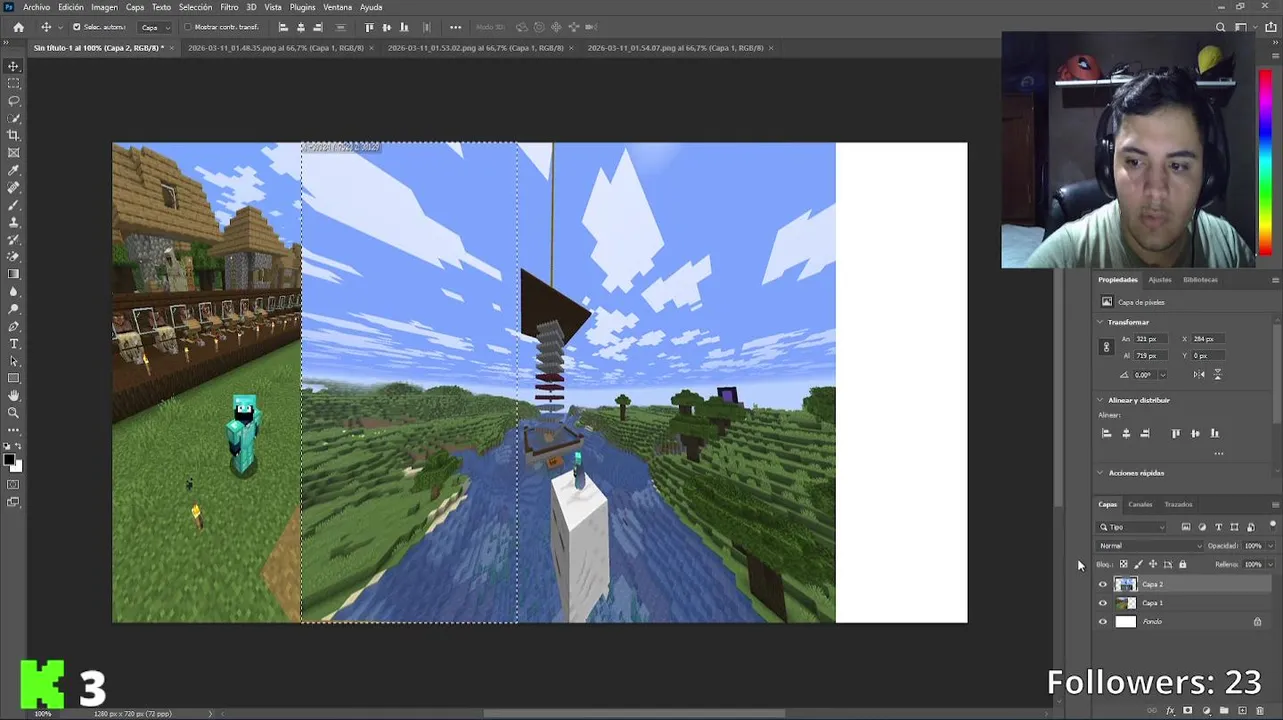The image size is (1283, 720).
Task: Switch to the Ajustes tab
Action: pos(1160,280)
